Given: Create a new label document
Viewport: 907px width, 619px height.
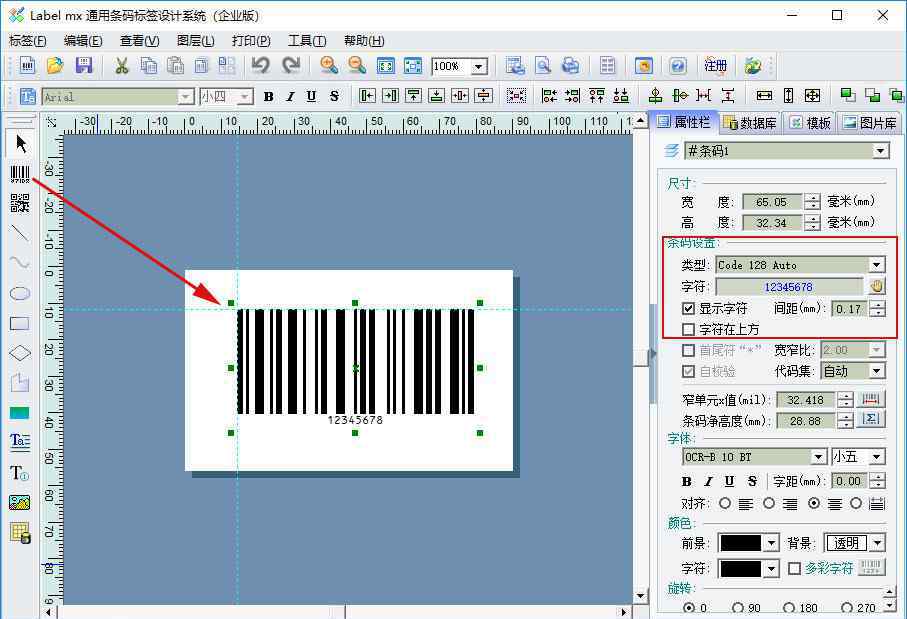Looking at the screenshot, I should tap(27, 65).
